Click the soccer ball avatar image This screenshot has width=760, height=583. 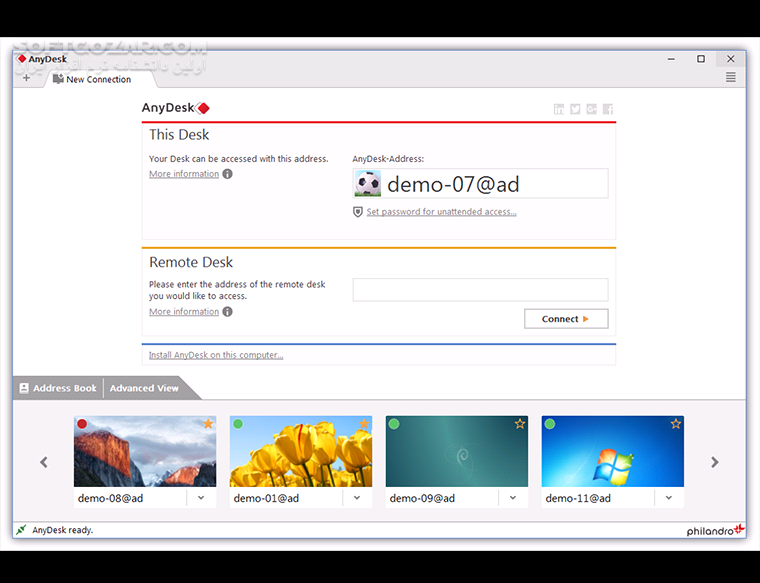point(367,183)
